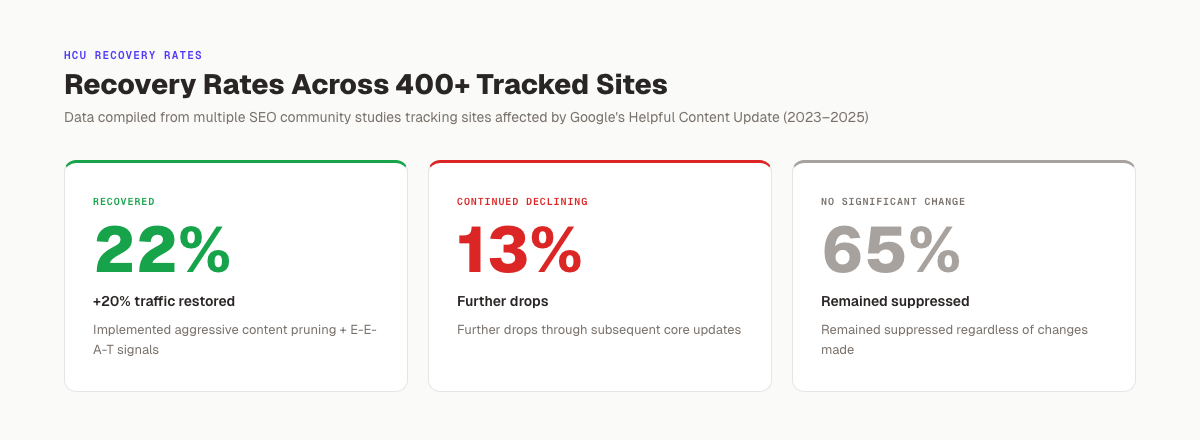Click the "regardless of changes made" description
The height and width of the screenshot is (440, 1200).
click(x=1000, y=330)
